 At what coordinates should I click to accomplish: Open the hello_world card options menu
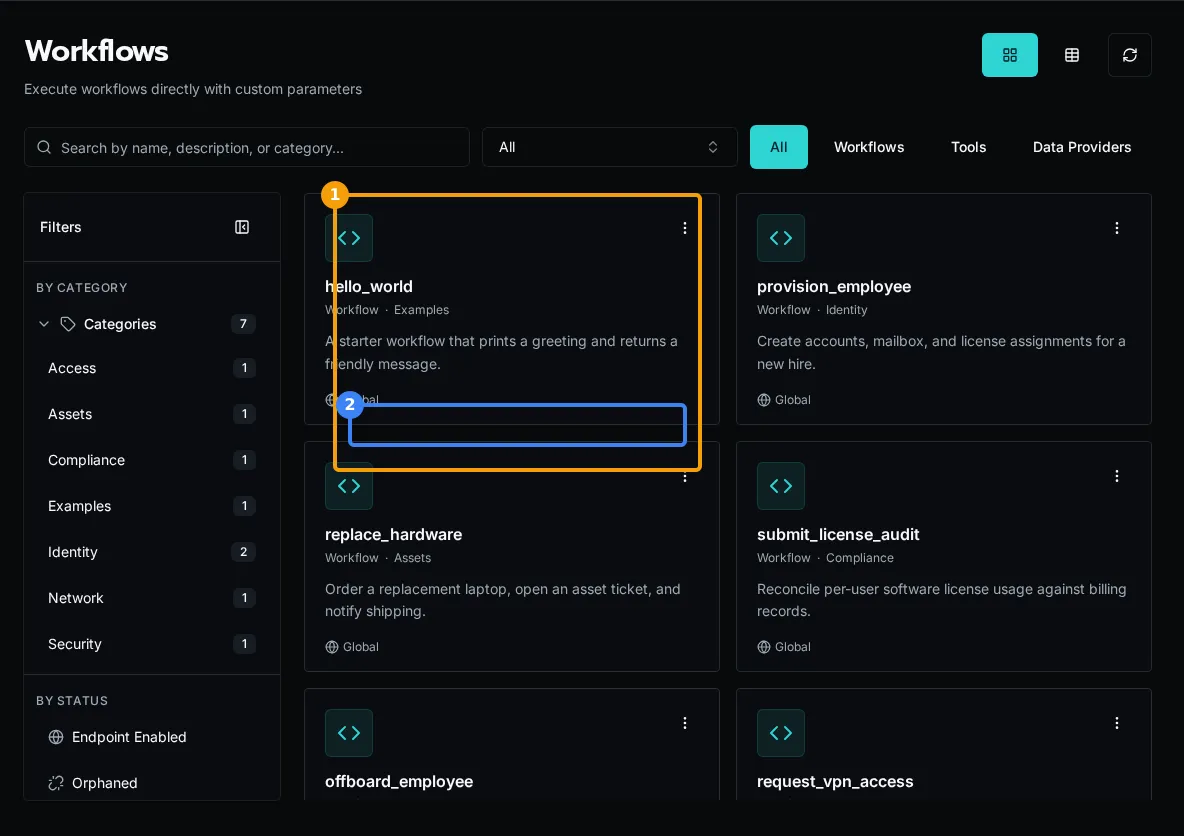pyautogui.click(x=685, y=228)
